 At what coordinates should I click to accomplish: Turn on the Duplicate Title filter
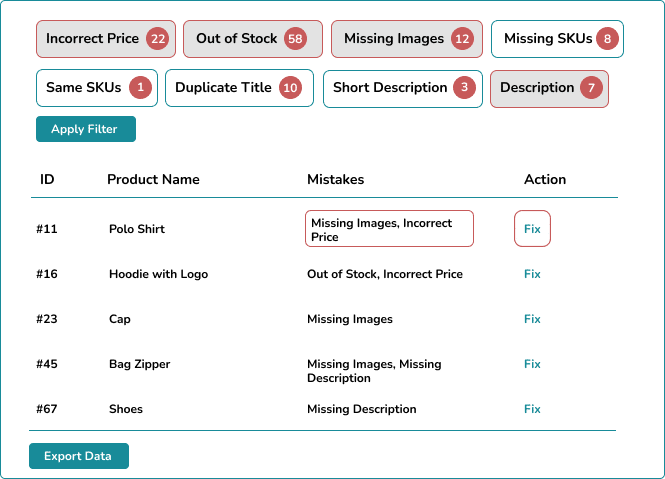(239, 88)
